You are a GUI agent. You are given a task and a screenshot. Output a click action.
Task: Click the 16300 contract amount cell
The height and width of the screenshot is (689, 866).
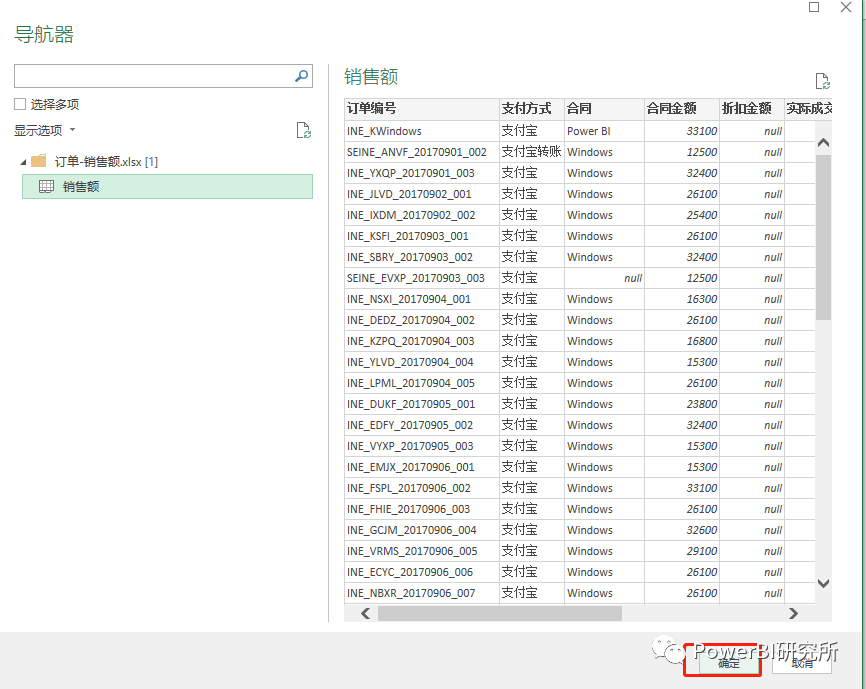(682, 299)
